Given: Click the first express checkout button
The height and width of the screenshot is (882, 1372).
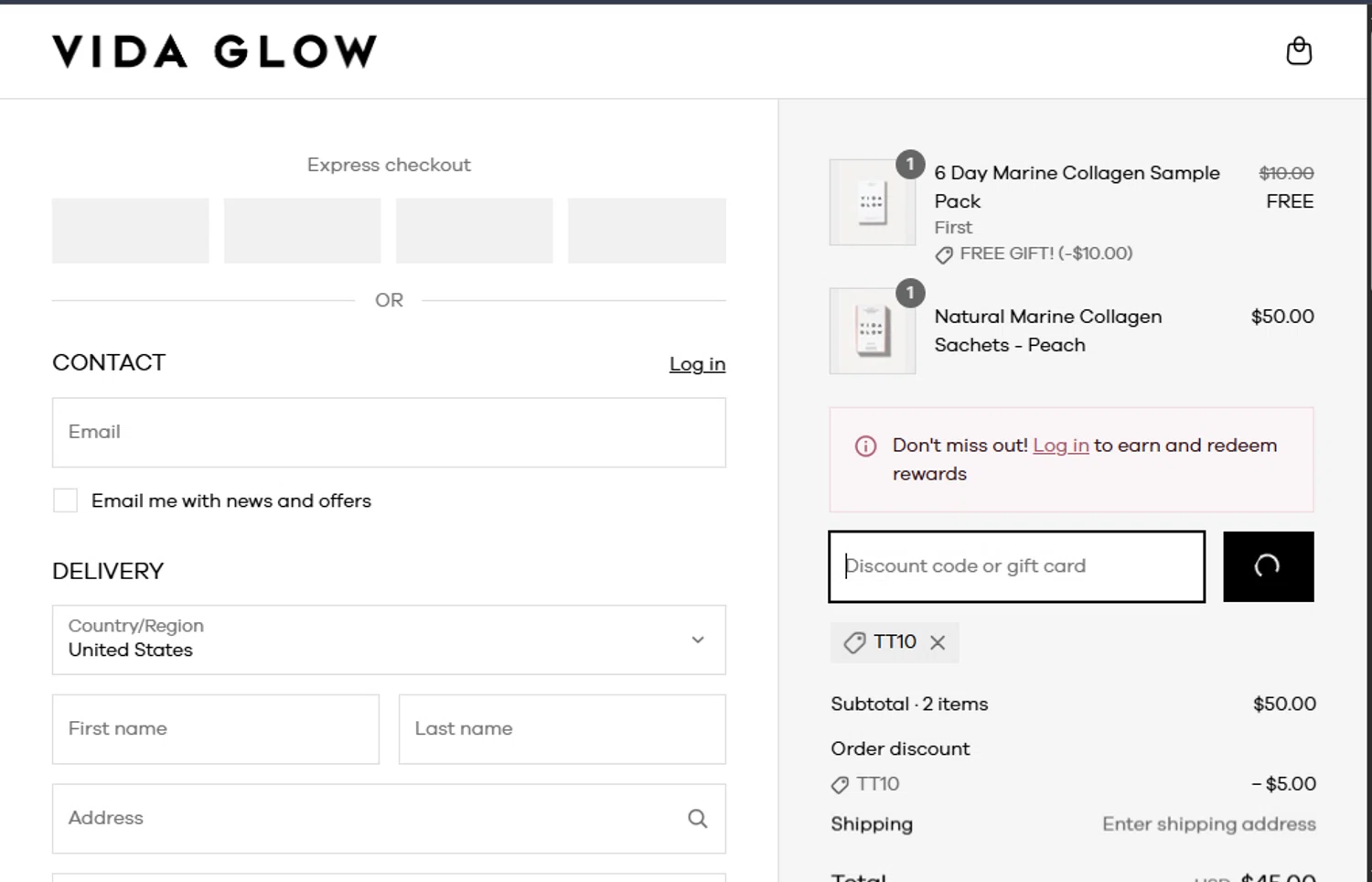Looking at the screenshot, I should pyautogui.click(x=131, y=231).
